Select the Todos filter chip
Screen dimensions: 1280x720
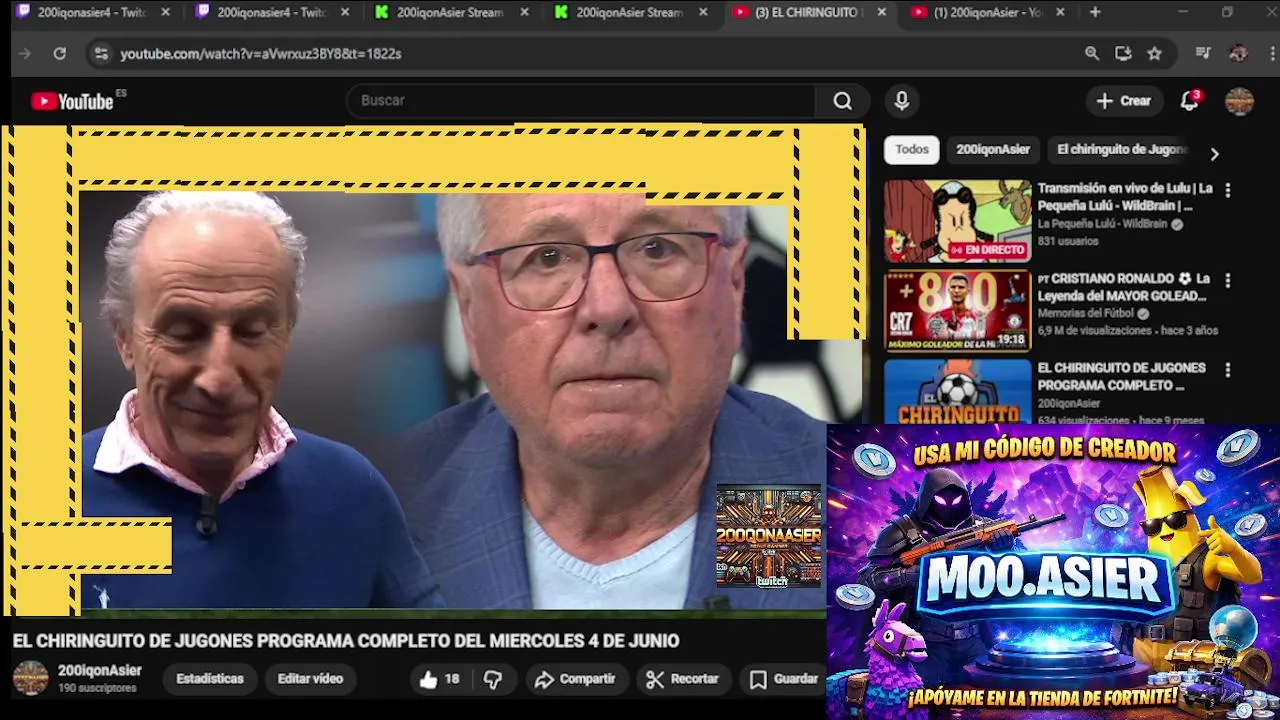911,150
